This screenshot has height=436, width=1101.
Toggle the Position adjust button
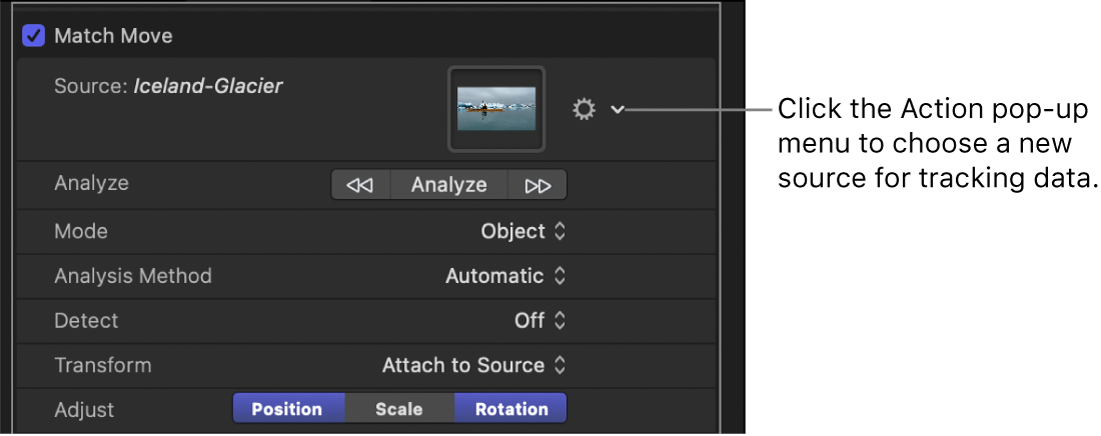click(x=288, y=409)
